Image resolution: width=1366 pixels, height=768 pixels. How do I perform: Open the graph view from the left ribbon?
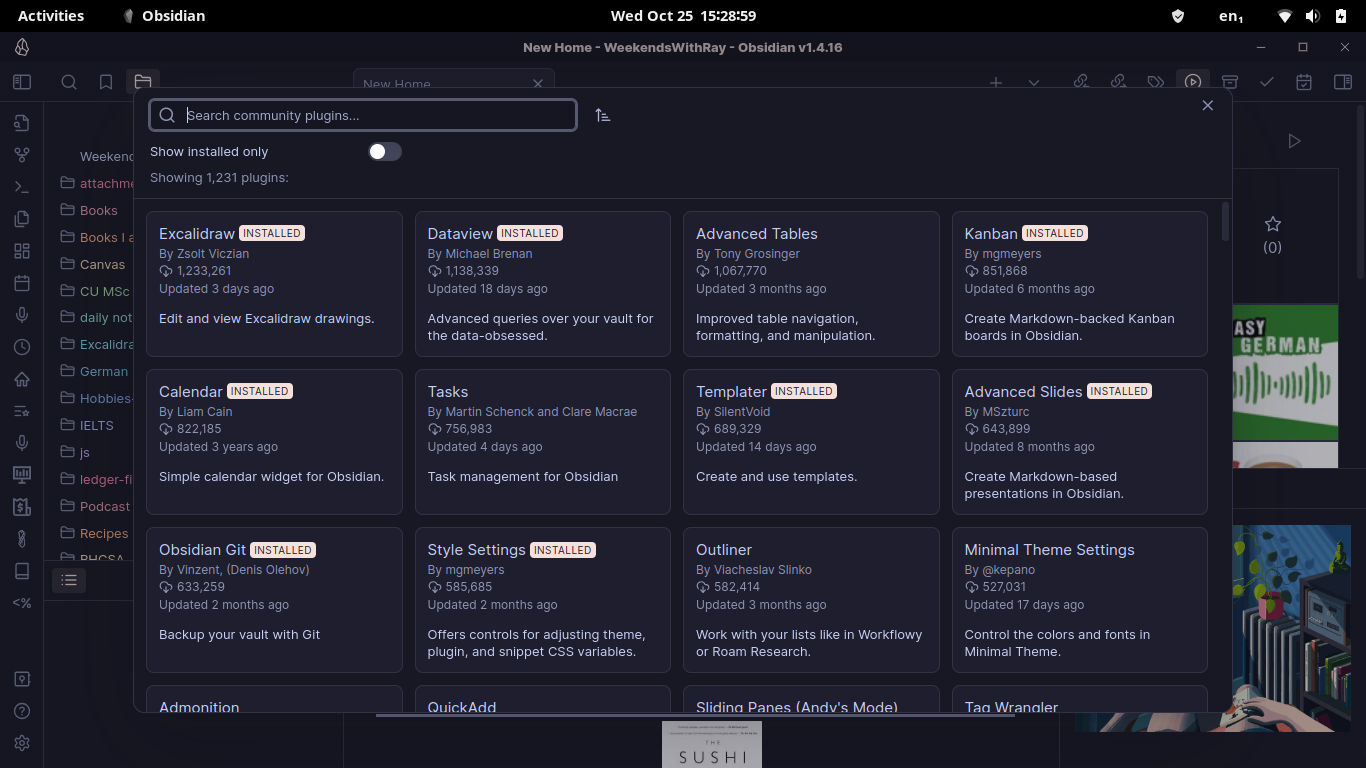[22, 154]
